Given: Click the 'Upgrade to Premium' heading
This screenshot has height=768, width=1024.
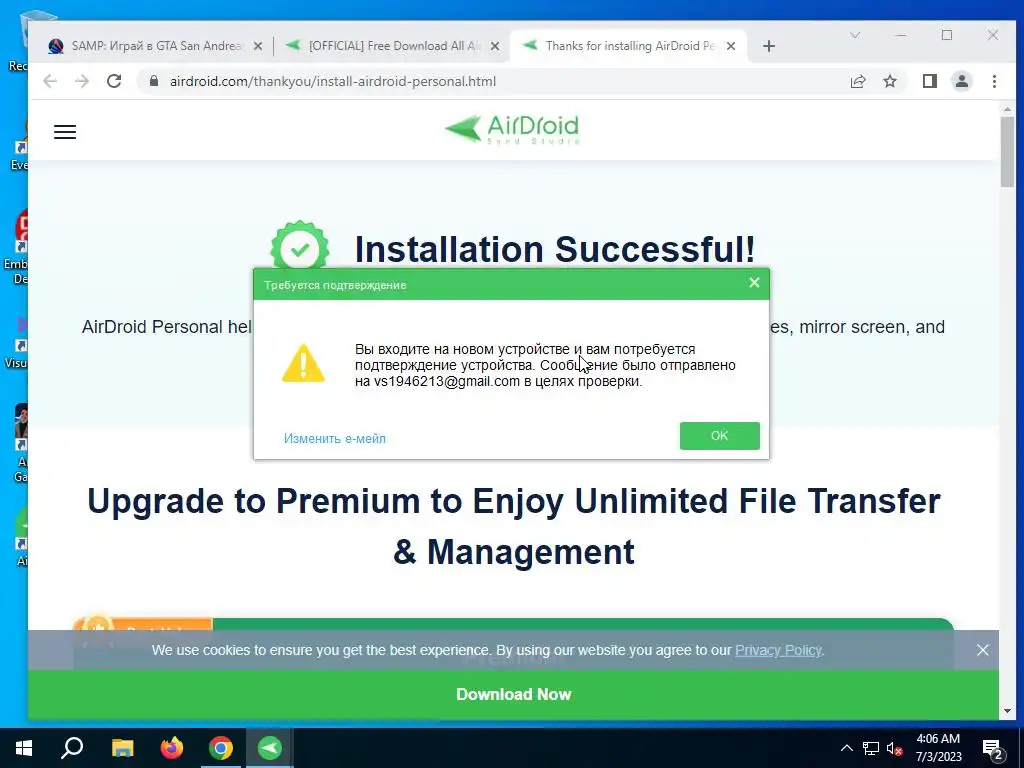Looking at the screenshot, I should (x=513, y=526).
